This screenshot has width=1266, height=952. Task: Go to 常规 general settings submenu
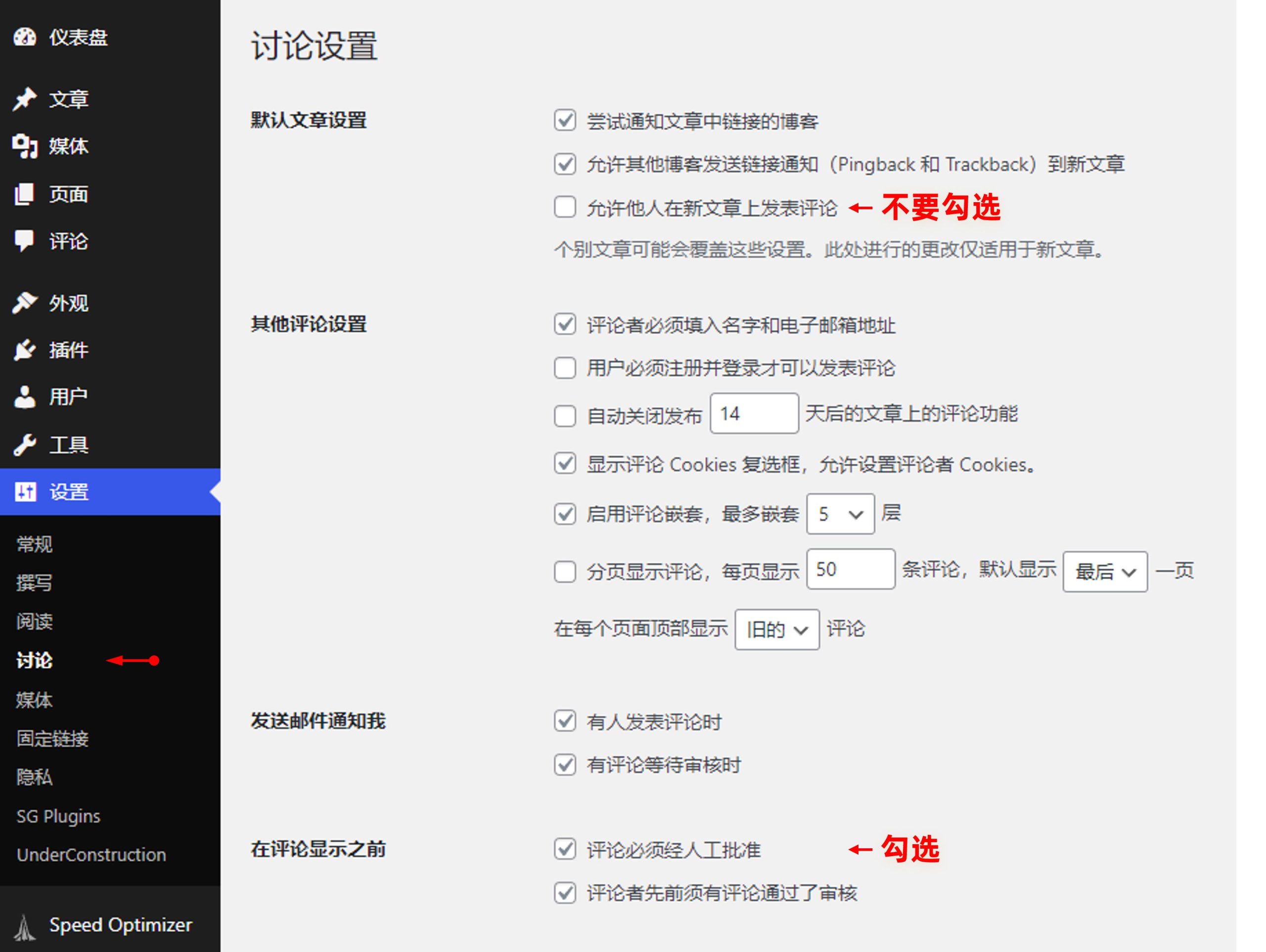(x=34, y=544)
